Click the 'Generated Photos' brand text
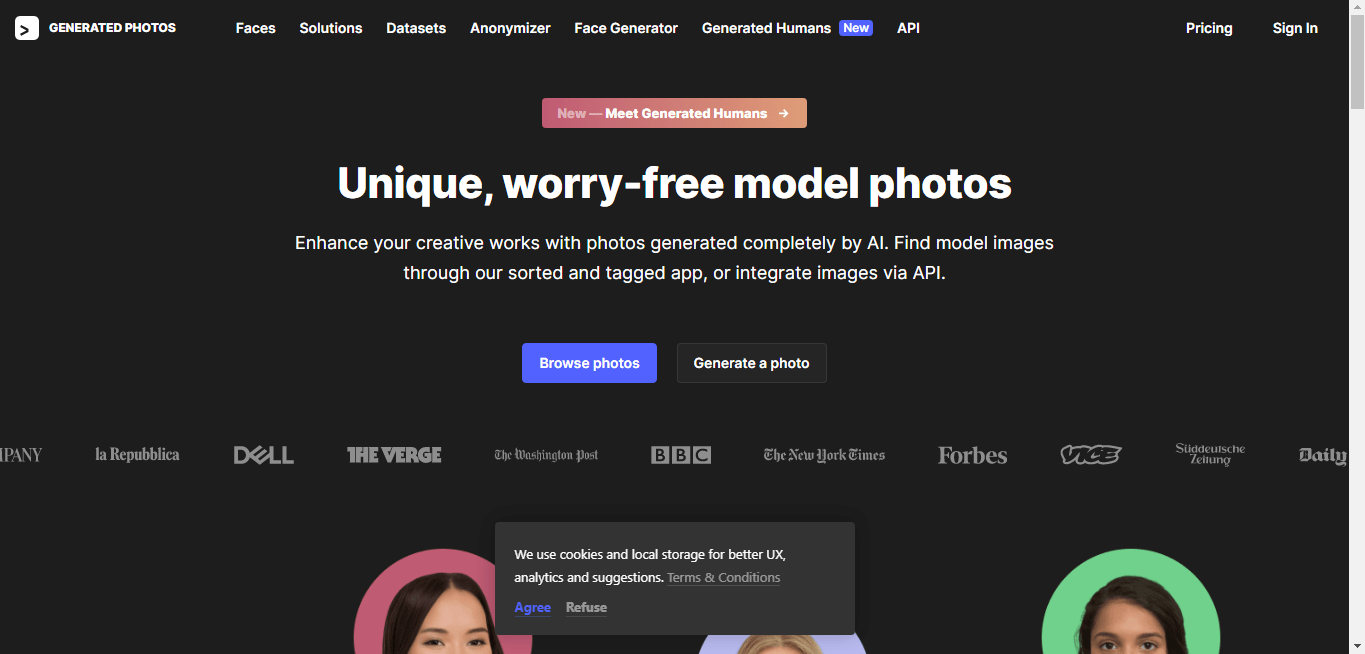This screenshot has width=1365, height=654. (x=112, y=28)
